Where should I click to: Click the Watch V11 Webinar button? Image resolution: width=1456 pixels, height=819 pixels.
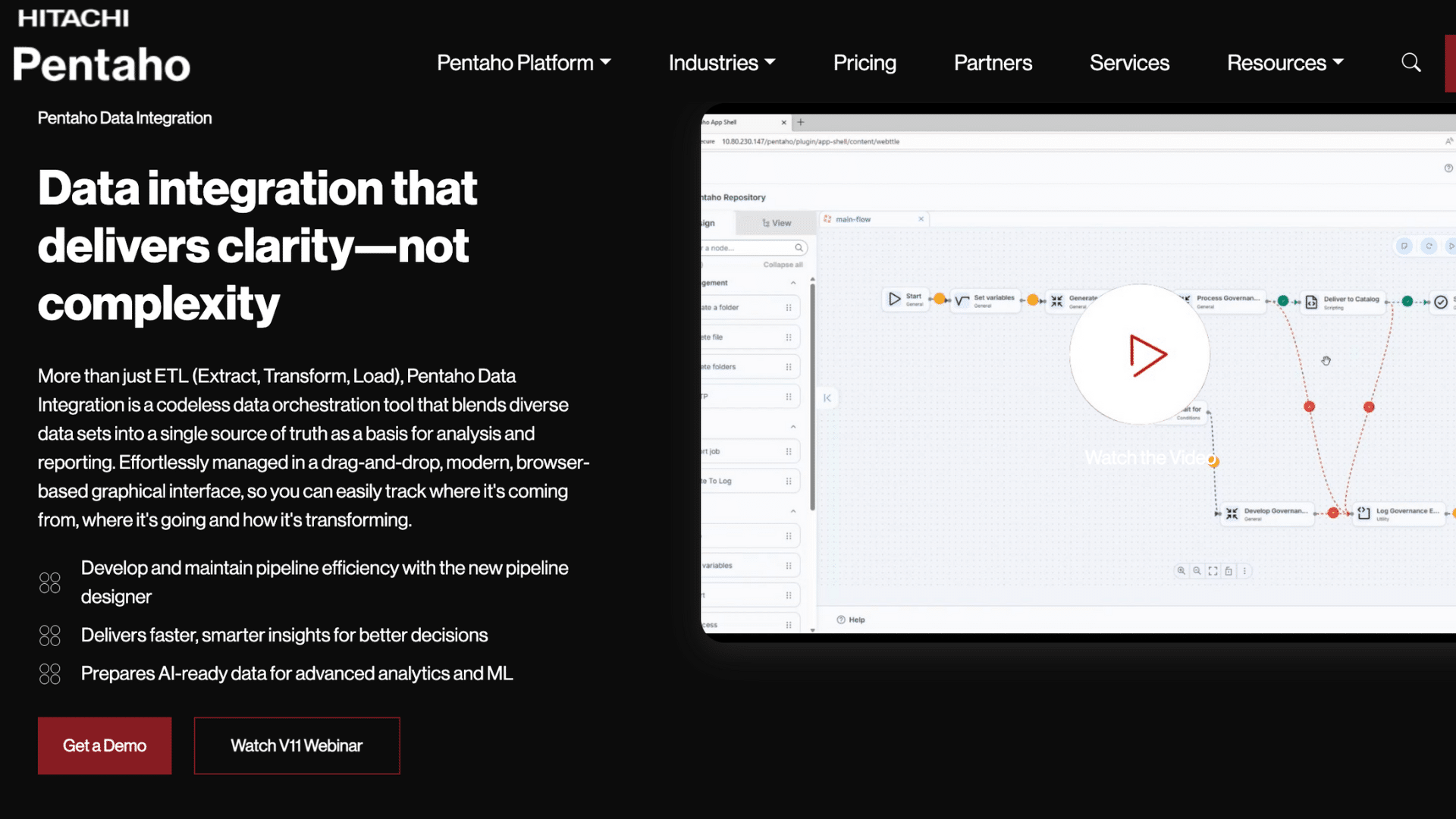tap(297, 745)
